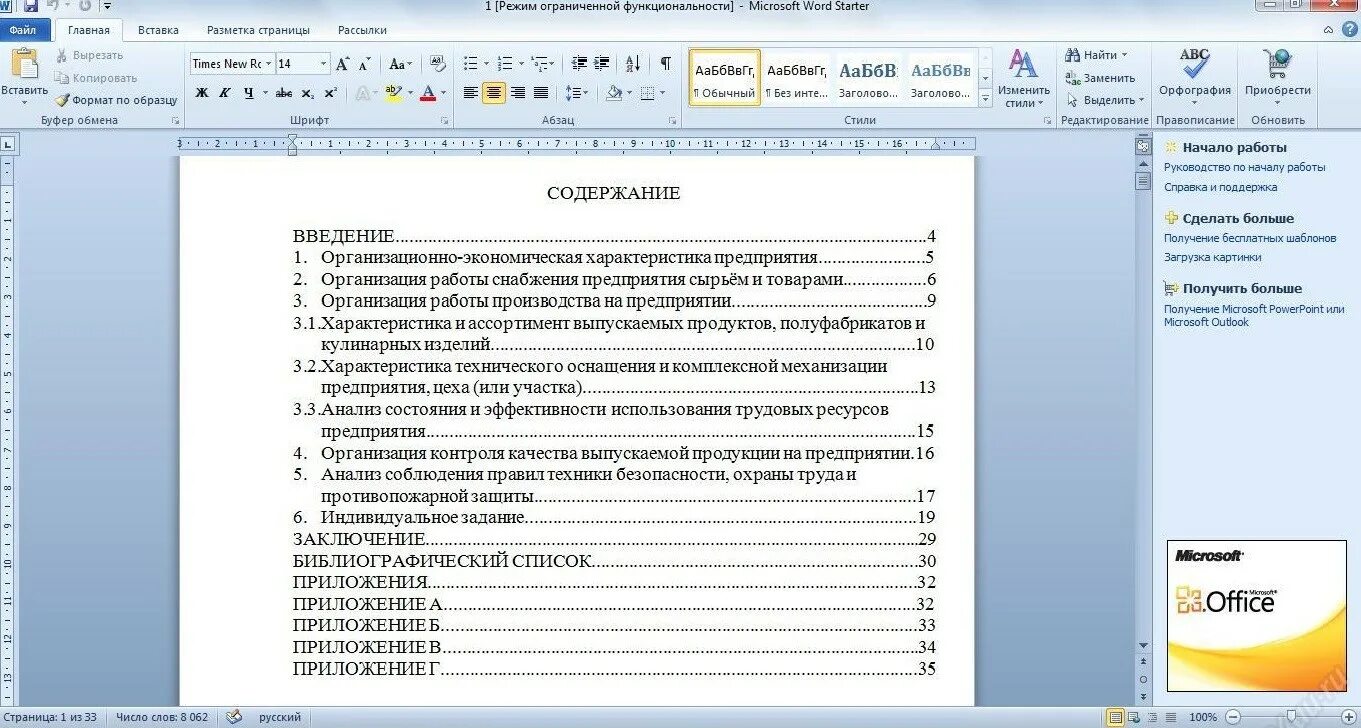The image size is (1361, 728).
Task: Toggle show paragraph marks (¶)
Action: point(665,64)
